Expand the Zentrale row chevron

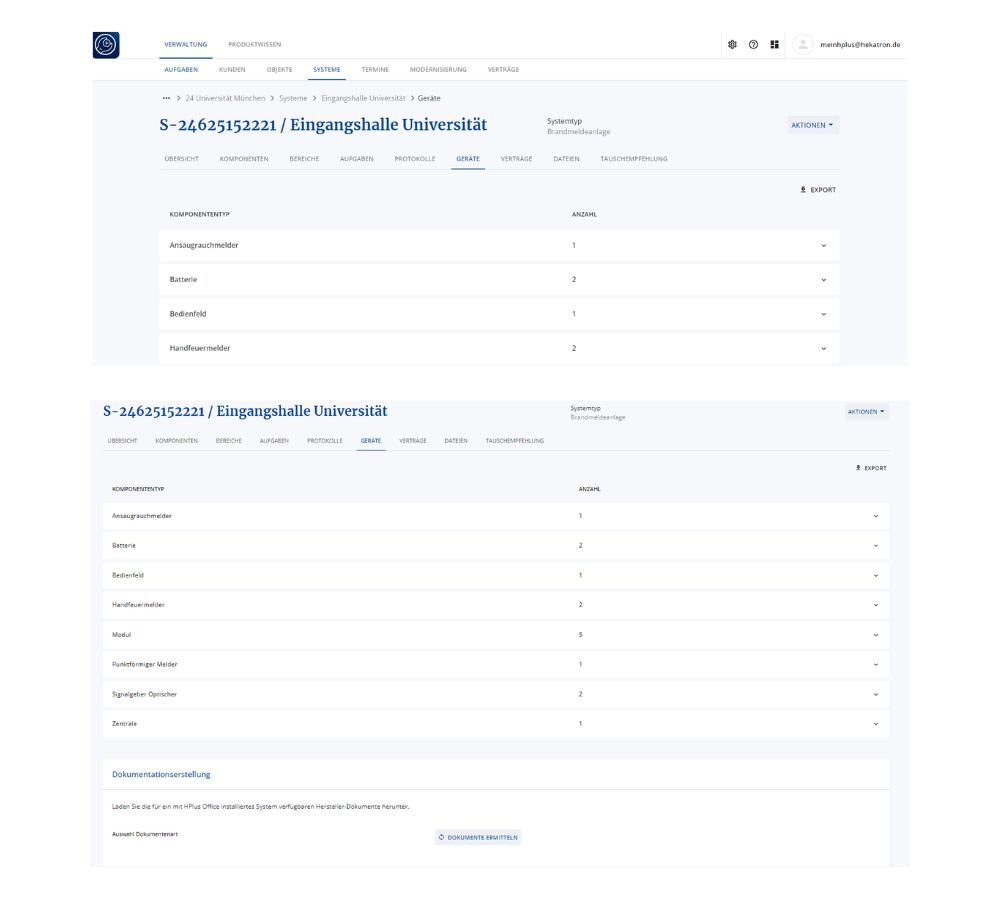(x=875, y=724)
